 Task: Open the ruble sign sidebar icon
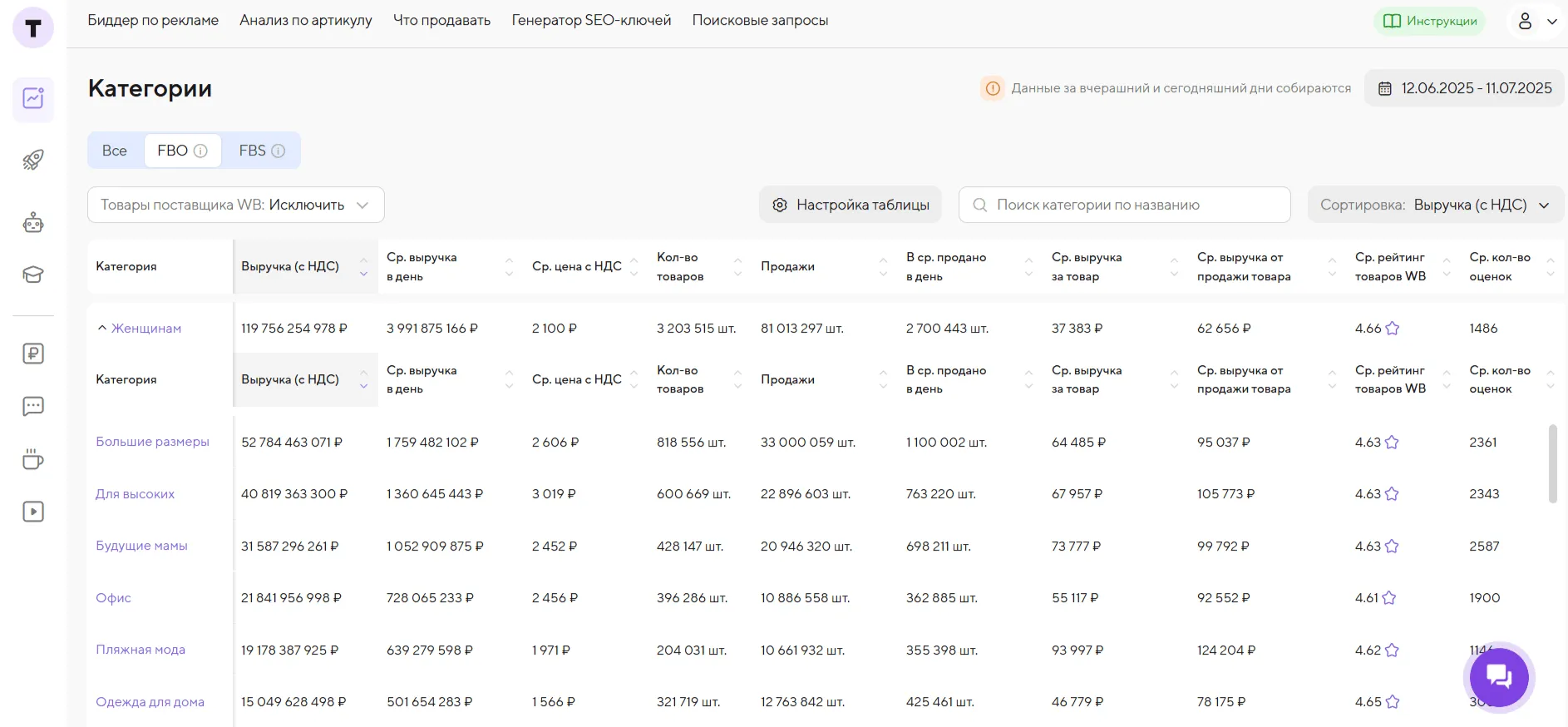tap(33, 354)
